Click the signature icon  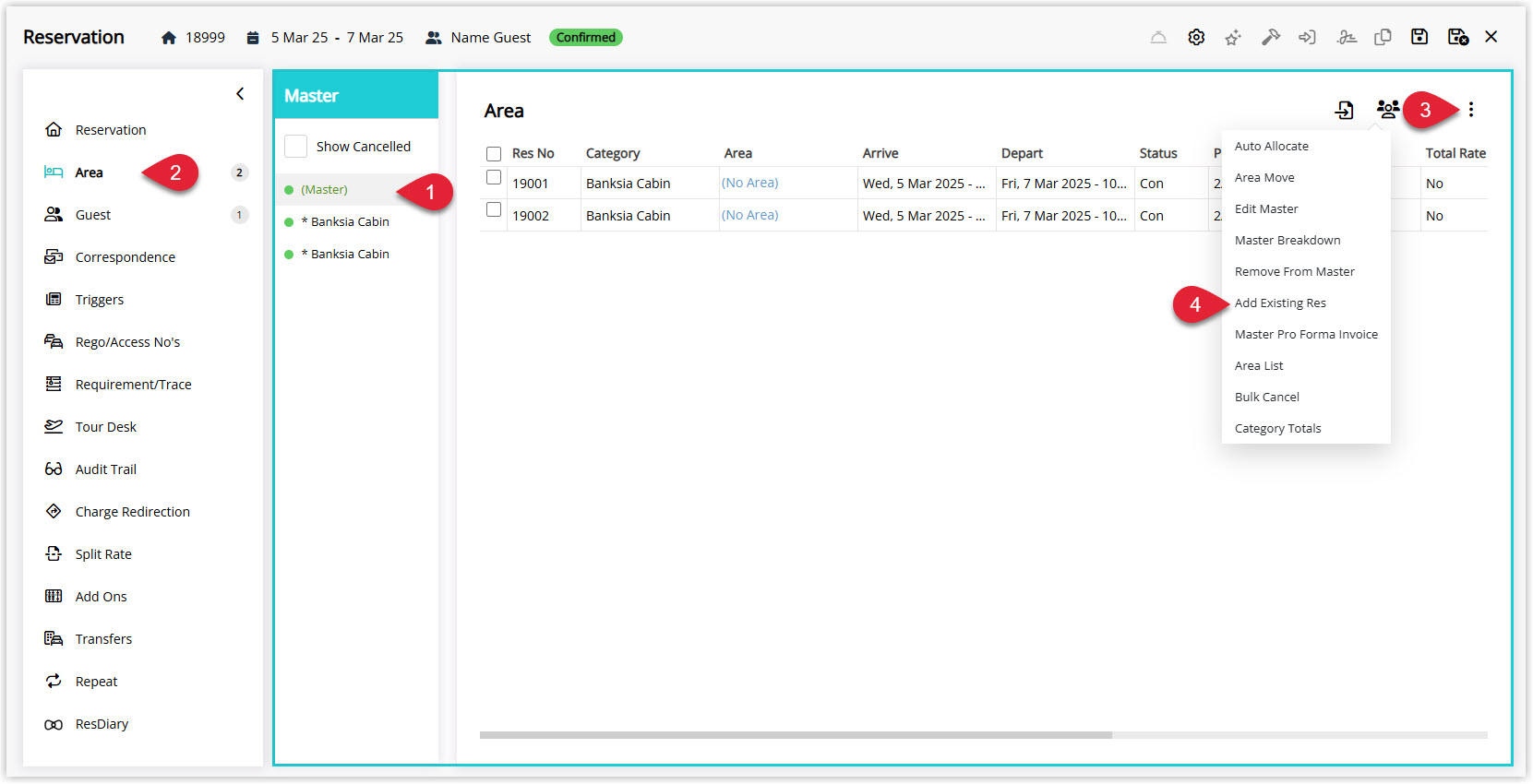tap(1347, 38)
